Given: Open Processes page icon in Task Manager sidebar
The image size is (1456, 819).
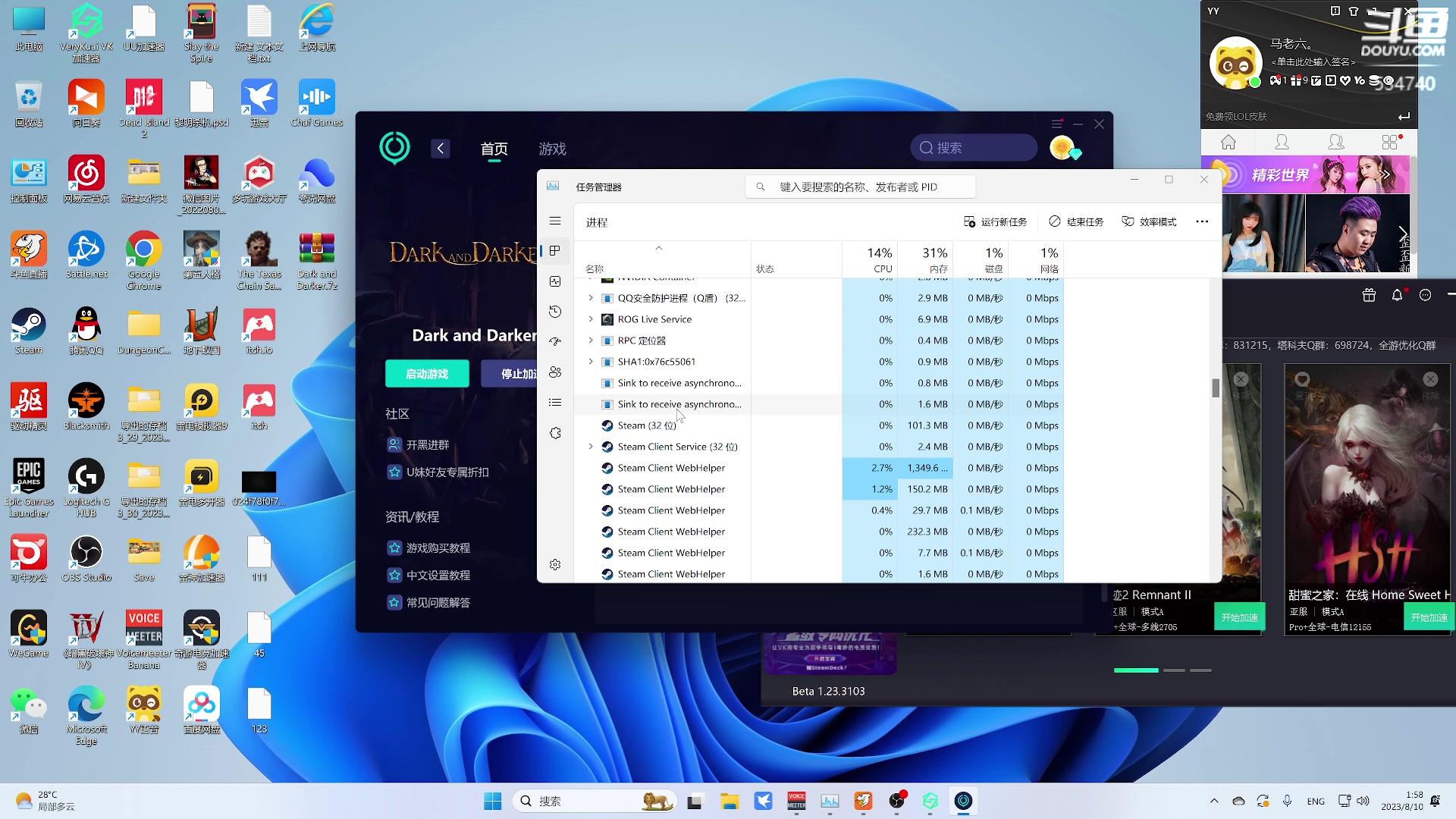Looking at the screenshot, I should pos(555,251).
